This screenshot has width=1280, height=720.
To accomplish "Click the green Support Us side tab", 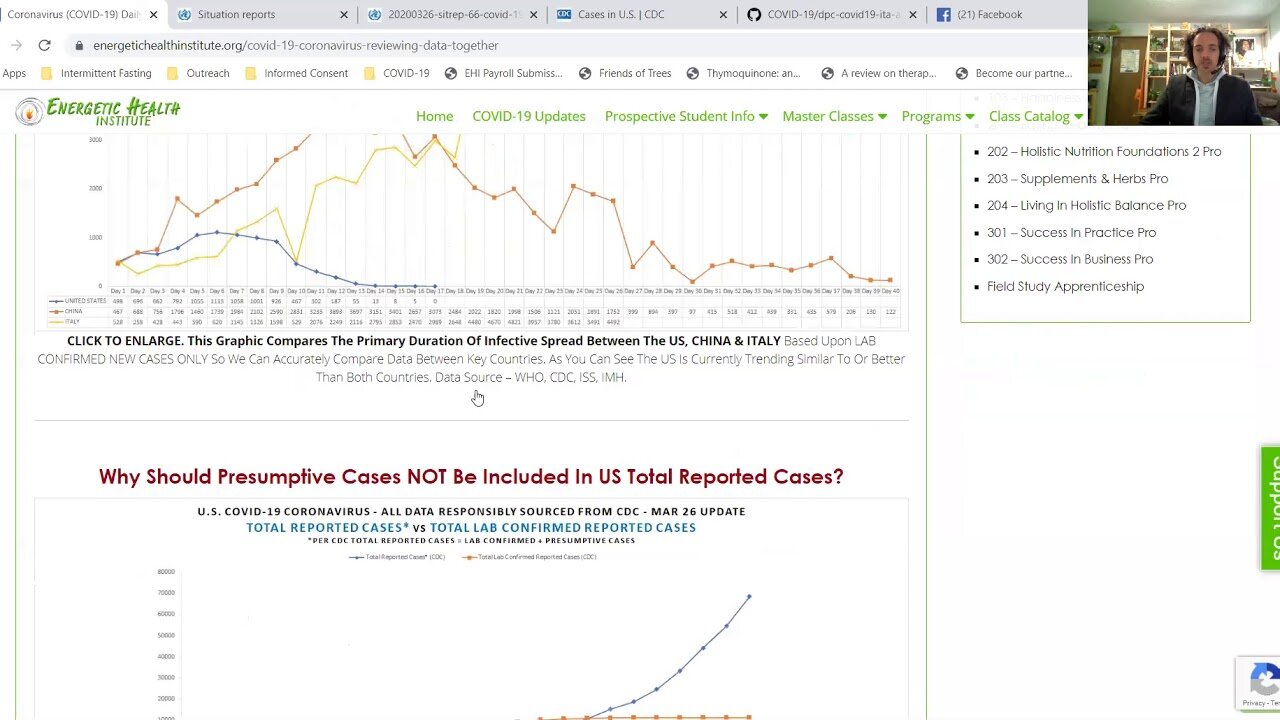I will coord(1271,508).
